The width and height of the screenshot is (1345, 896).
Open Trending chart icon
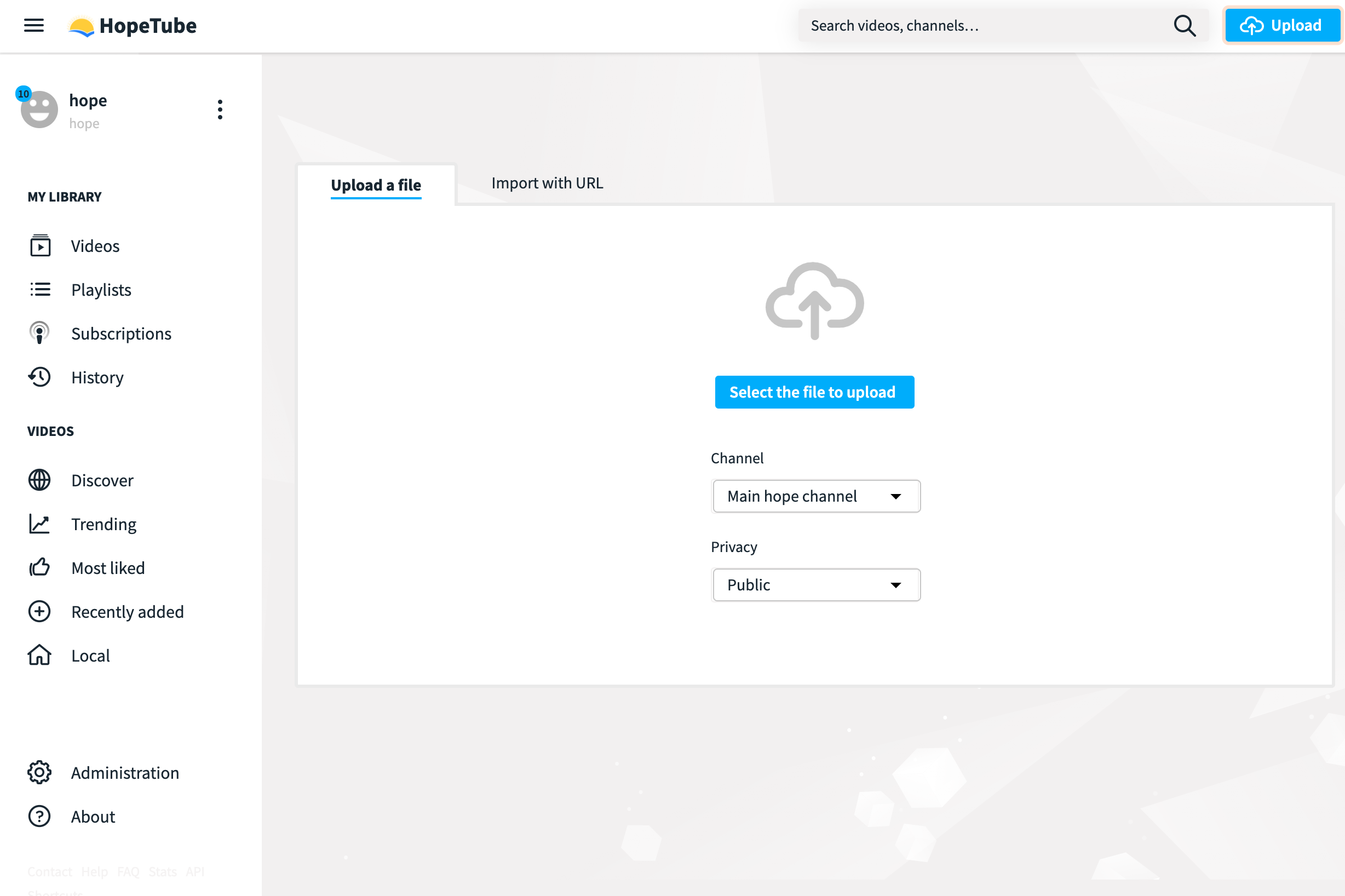coord(39,524)
